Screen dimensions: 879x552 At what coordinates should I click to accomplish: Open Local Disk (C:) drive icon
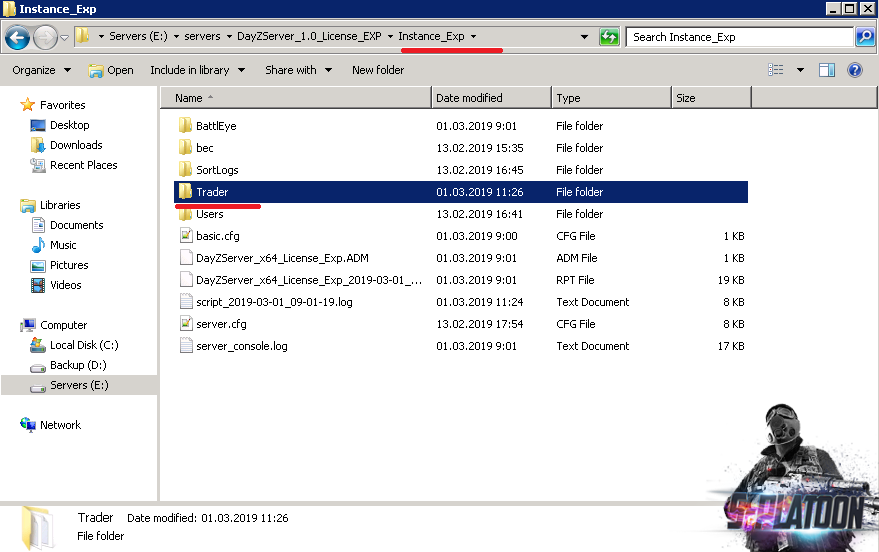[38, 345]
